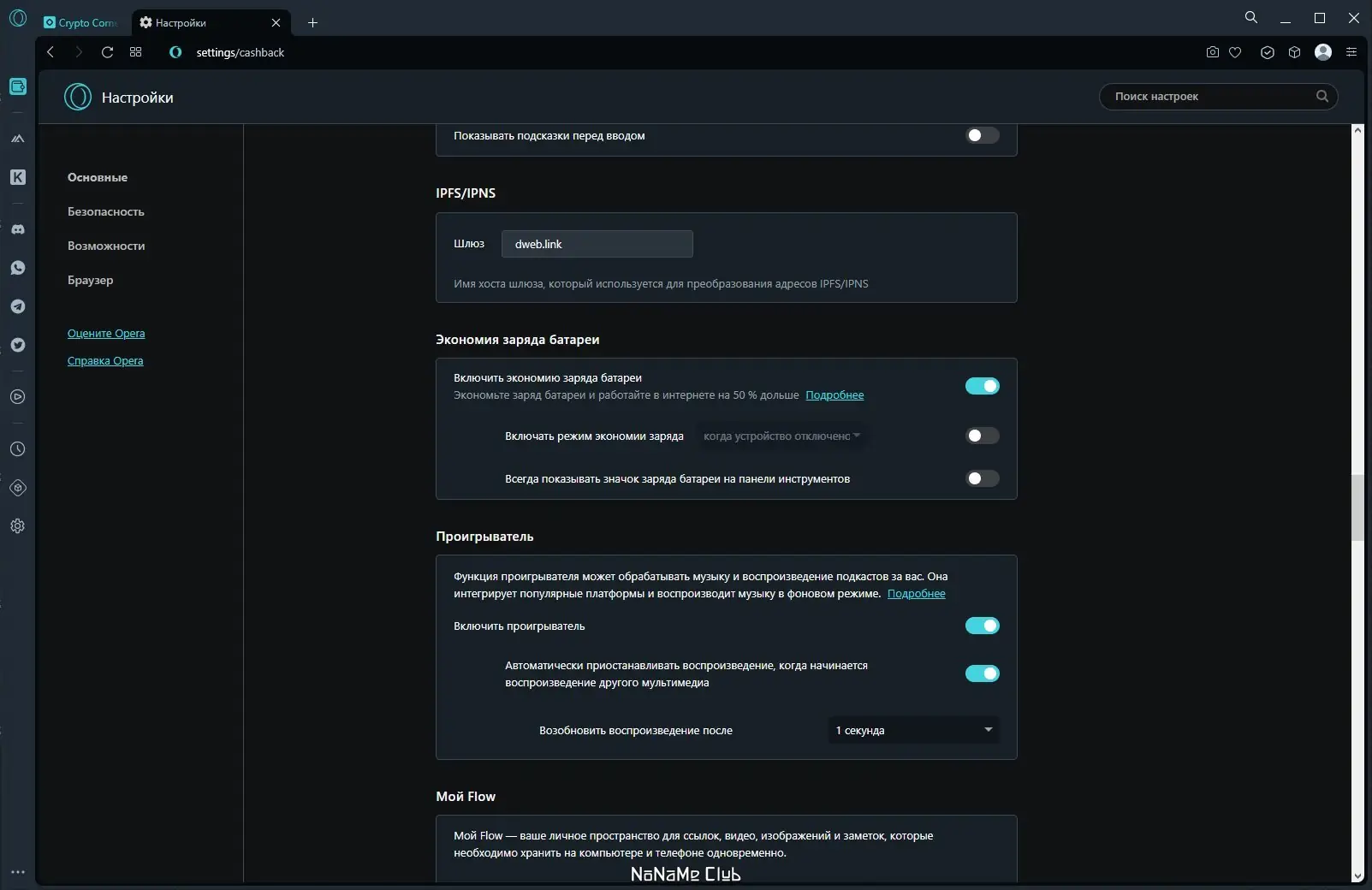This screenshot has height=890, width=1372.
Task: Toggle automatic playback pause switch
Action: point(983,673)
